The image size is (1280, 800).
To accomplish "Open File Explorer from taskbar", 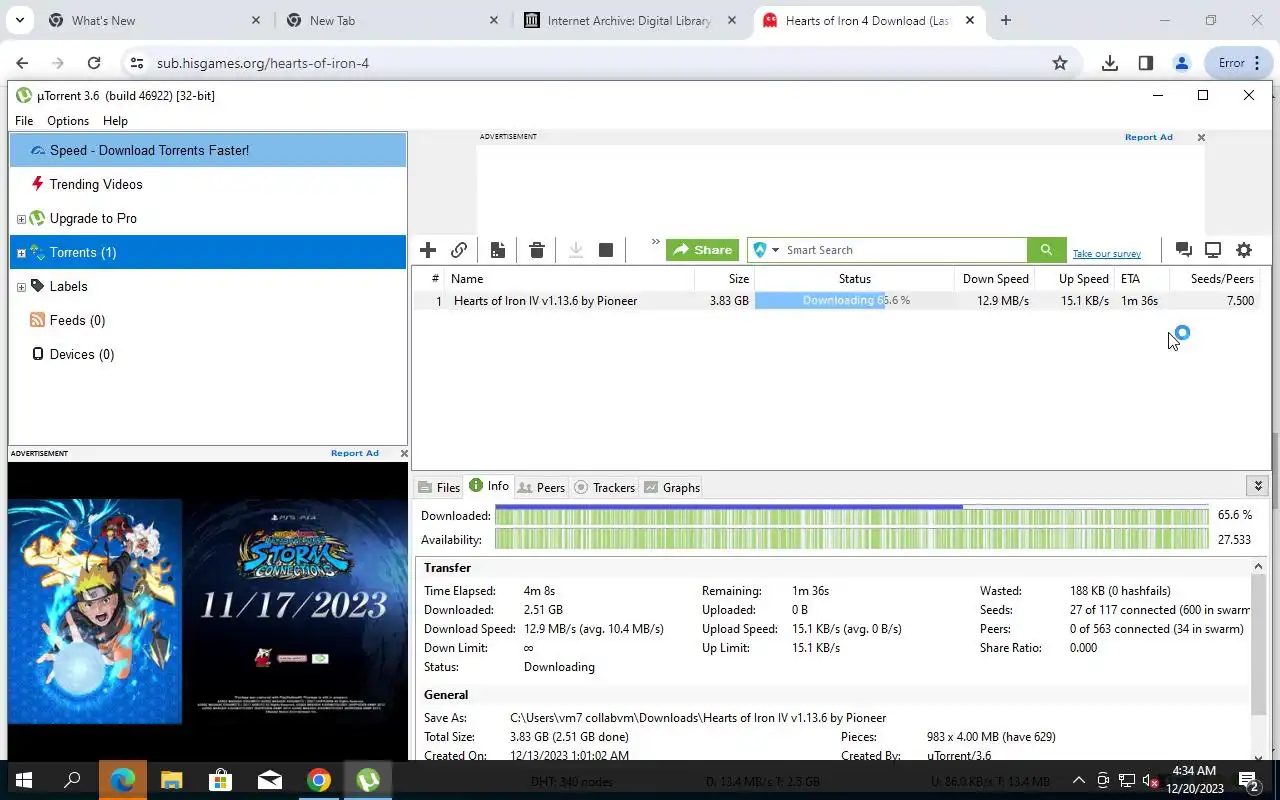I will click(172, 780).
